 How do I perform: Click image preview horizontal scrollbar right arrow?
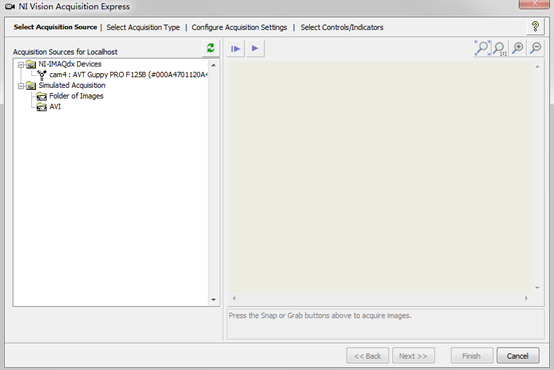click(x=526, y=298)
